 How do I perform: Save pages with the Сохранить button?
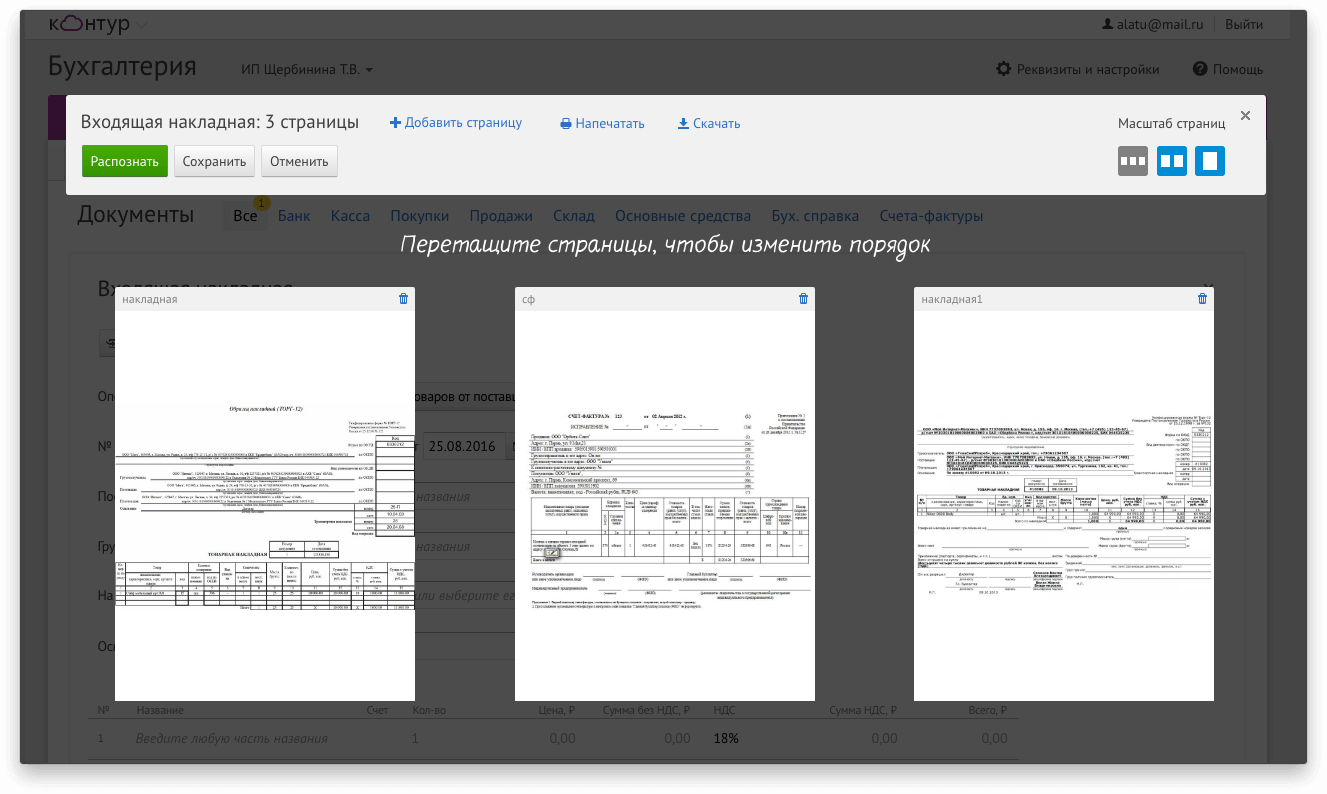pos(214,161)
